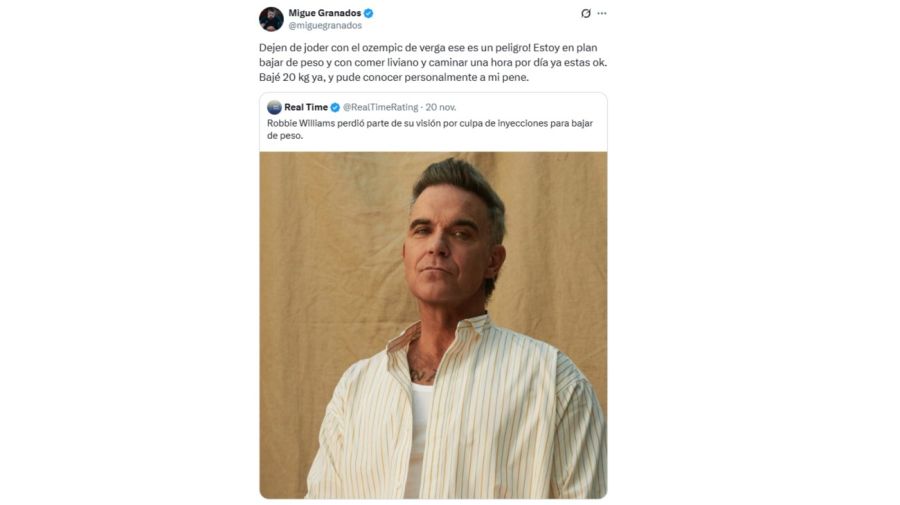
Task: Click Migue Granados verified badge
Action: (369, 13)
